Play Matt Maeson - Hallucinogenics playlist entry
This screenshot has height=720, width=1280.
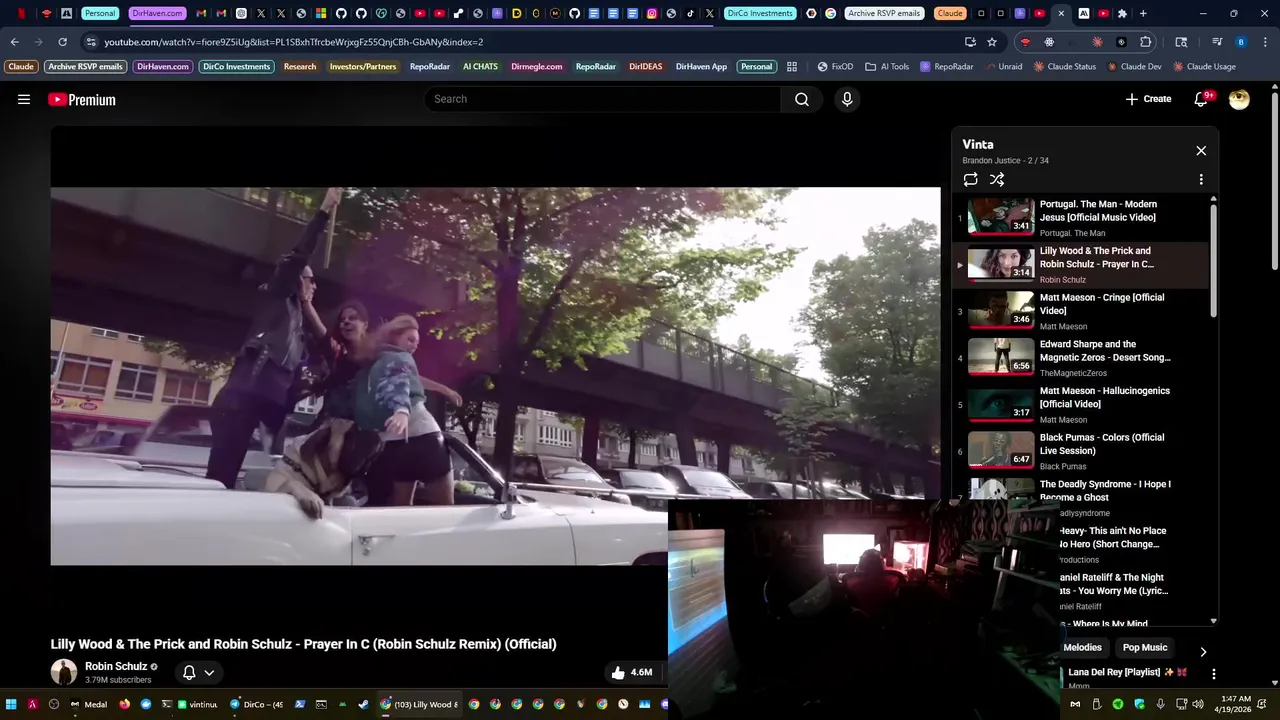1080,404
